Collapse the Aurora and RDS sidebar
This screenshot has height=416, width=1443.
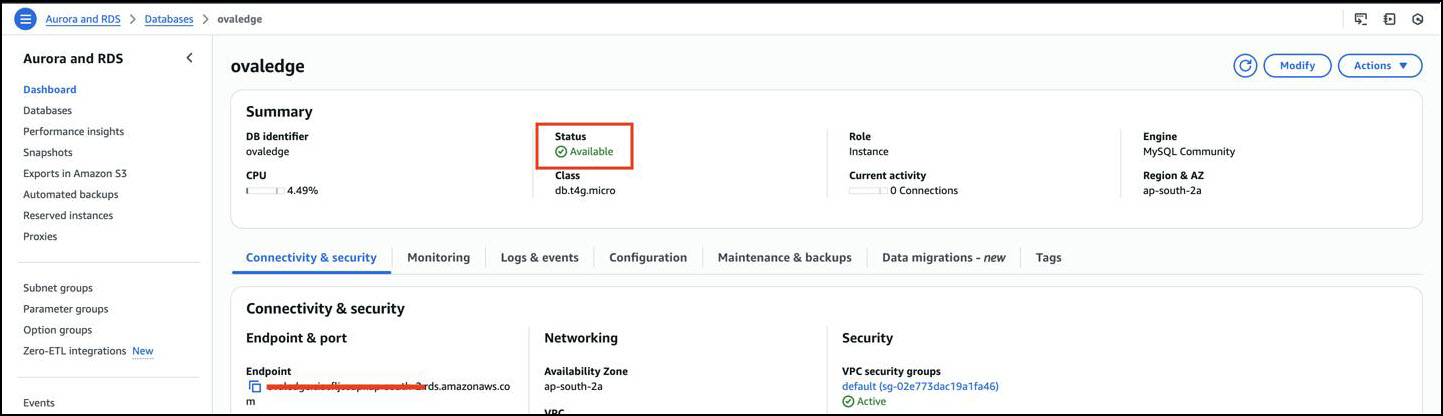click(x=190, y=58)
